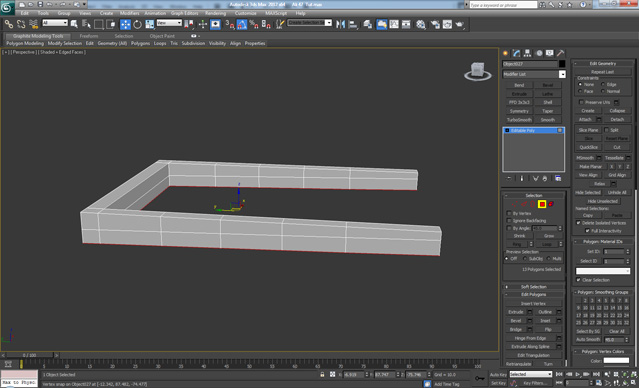The width and height of the screenshot is (639, 388).
Task: Toggle the 3D Snaps icon
Action: coord(229,24)
